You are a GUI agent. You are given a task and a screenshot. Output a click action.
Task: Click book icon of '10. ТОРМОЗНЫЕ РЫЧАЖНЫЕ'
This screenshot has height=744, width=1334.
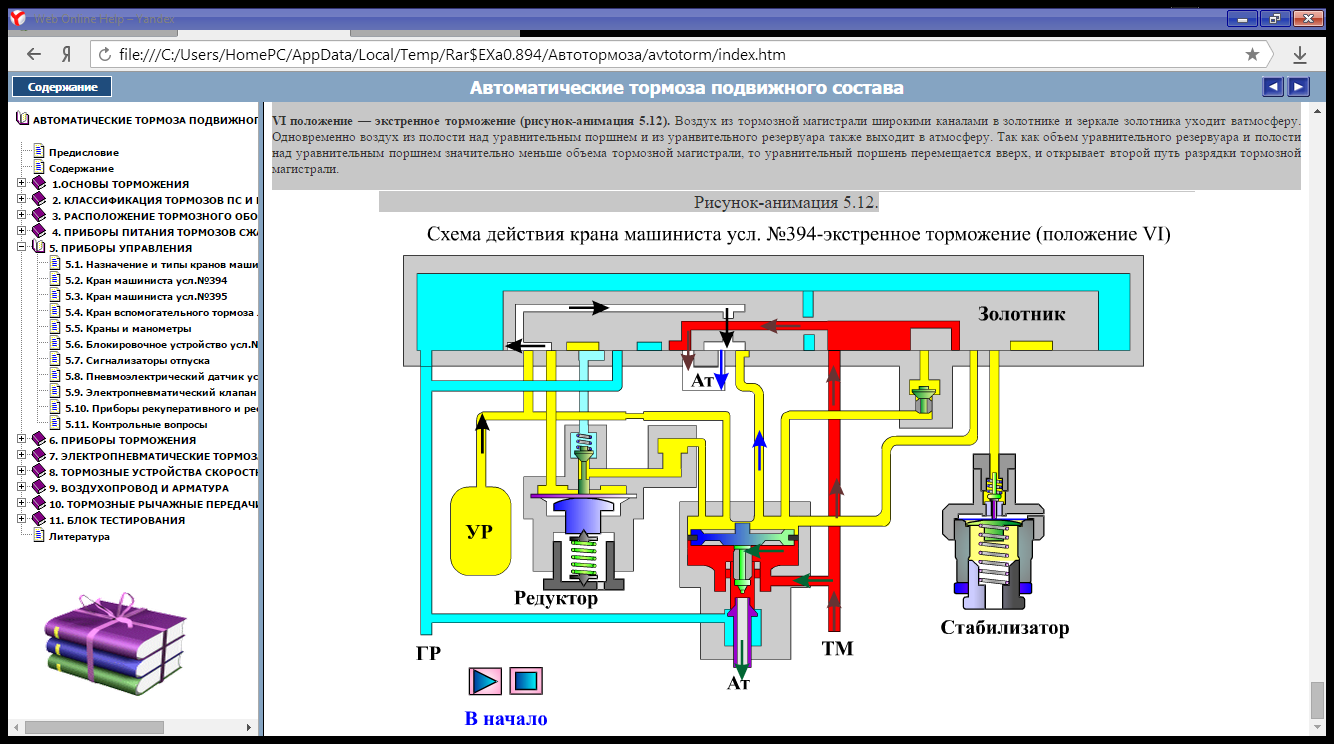tap(39, 504)
